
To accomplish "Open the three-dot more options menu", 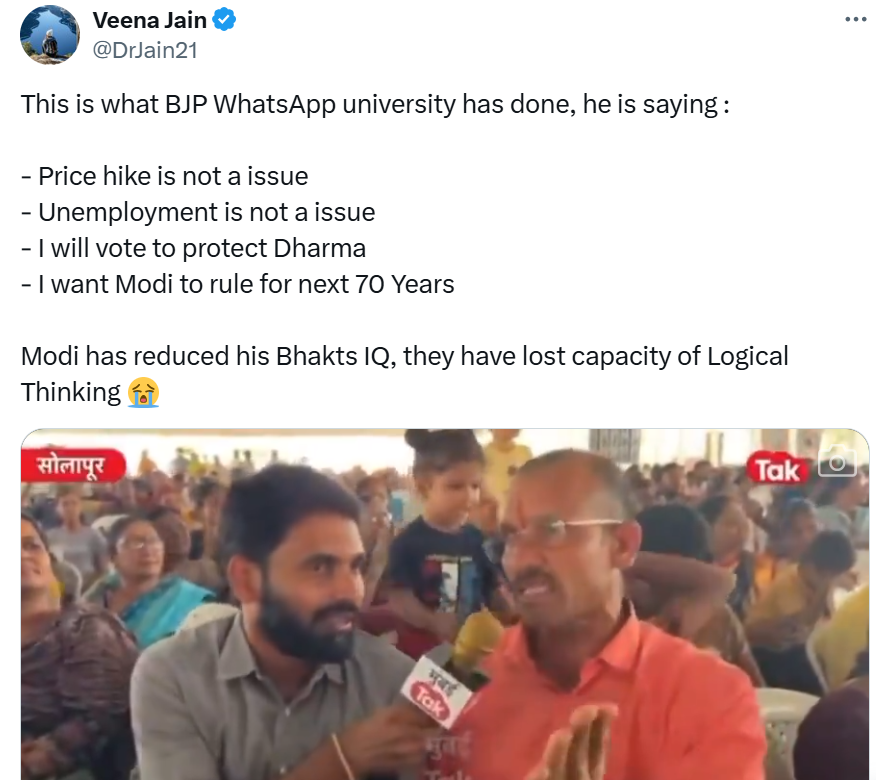I will [855, 20].
